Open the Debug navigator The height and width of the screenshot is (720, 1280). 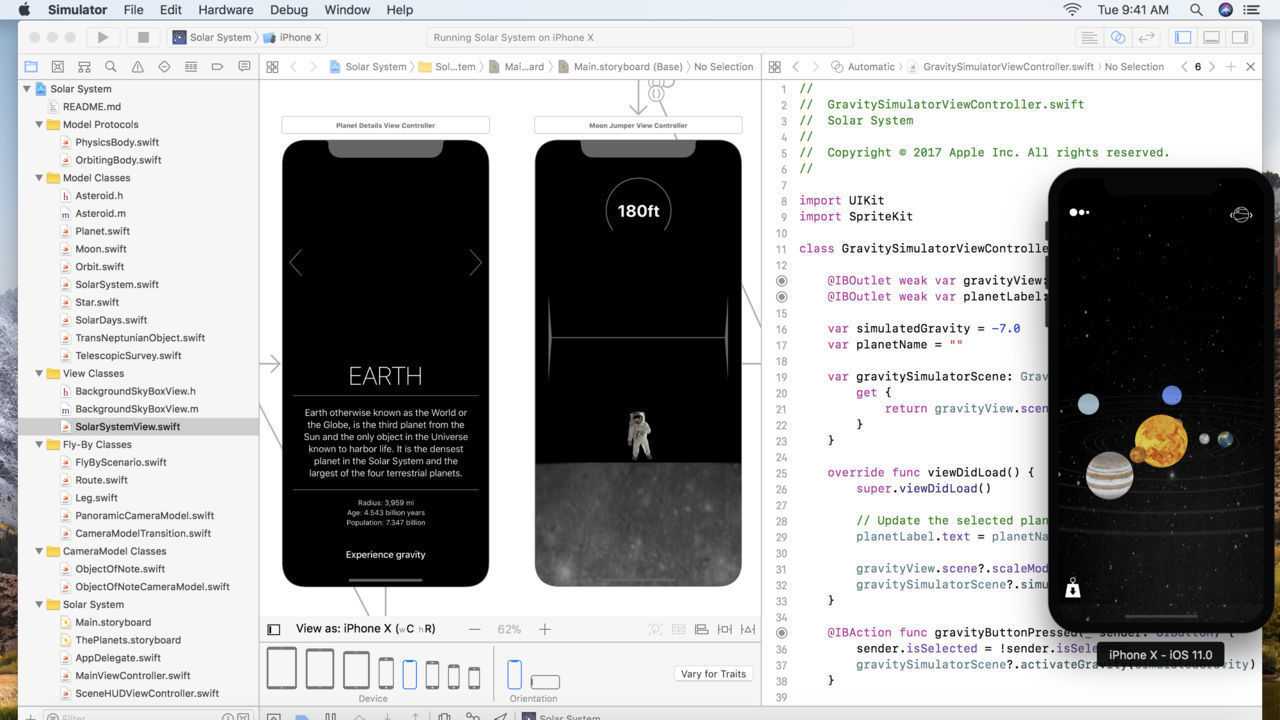190,66
